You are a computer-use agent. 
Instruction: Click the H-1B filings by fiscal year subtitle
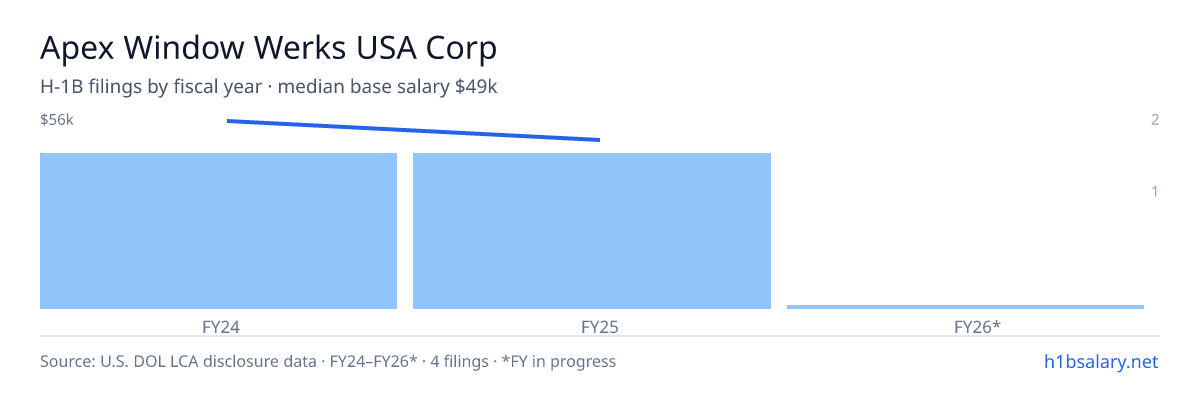tap(152, 87)
